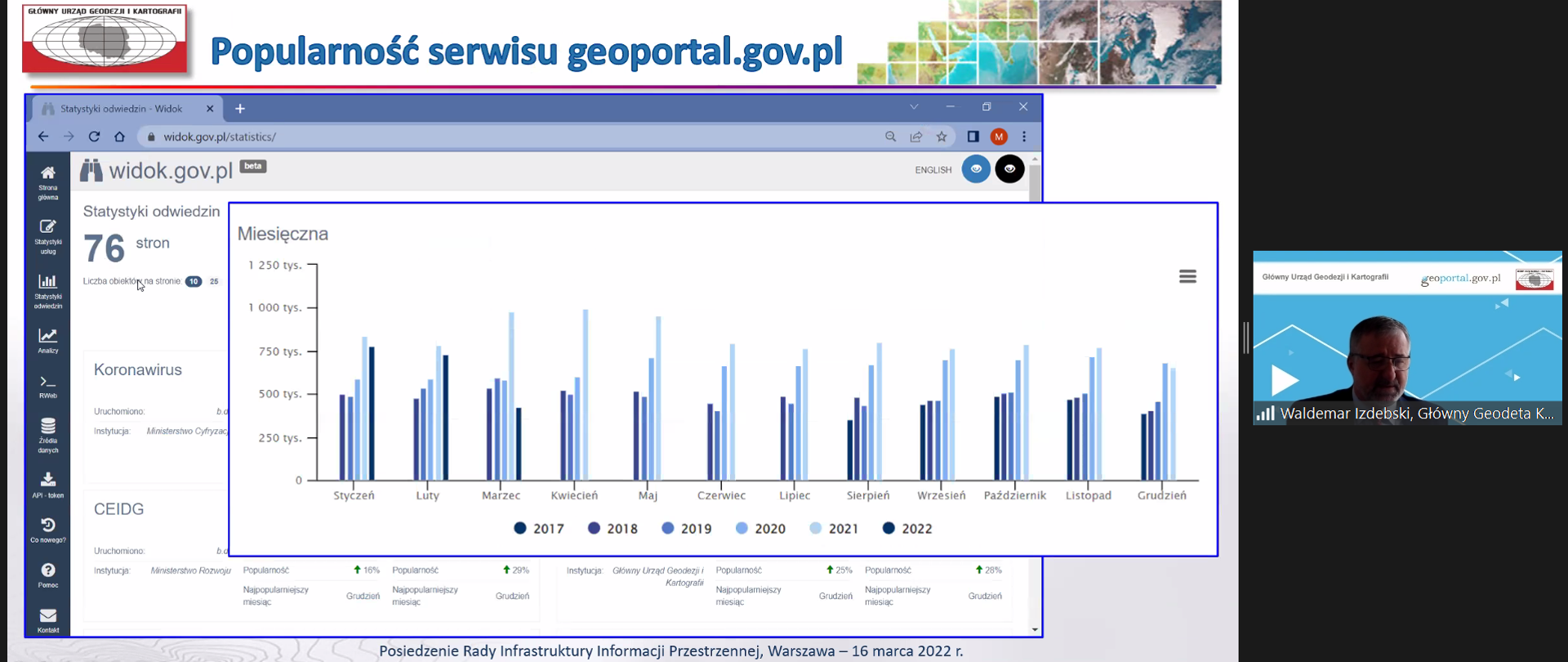Expand the browser tab search chevron

(x=914, y=107)
